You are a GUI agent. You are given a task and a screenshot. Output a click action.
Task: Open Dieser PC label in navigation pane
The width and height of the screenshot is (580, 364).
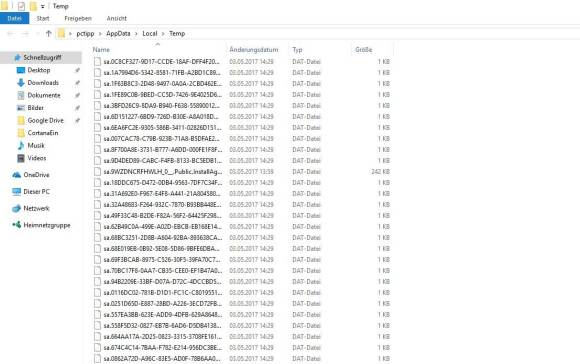tap(36, 191)
